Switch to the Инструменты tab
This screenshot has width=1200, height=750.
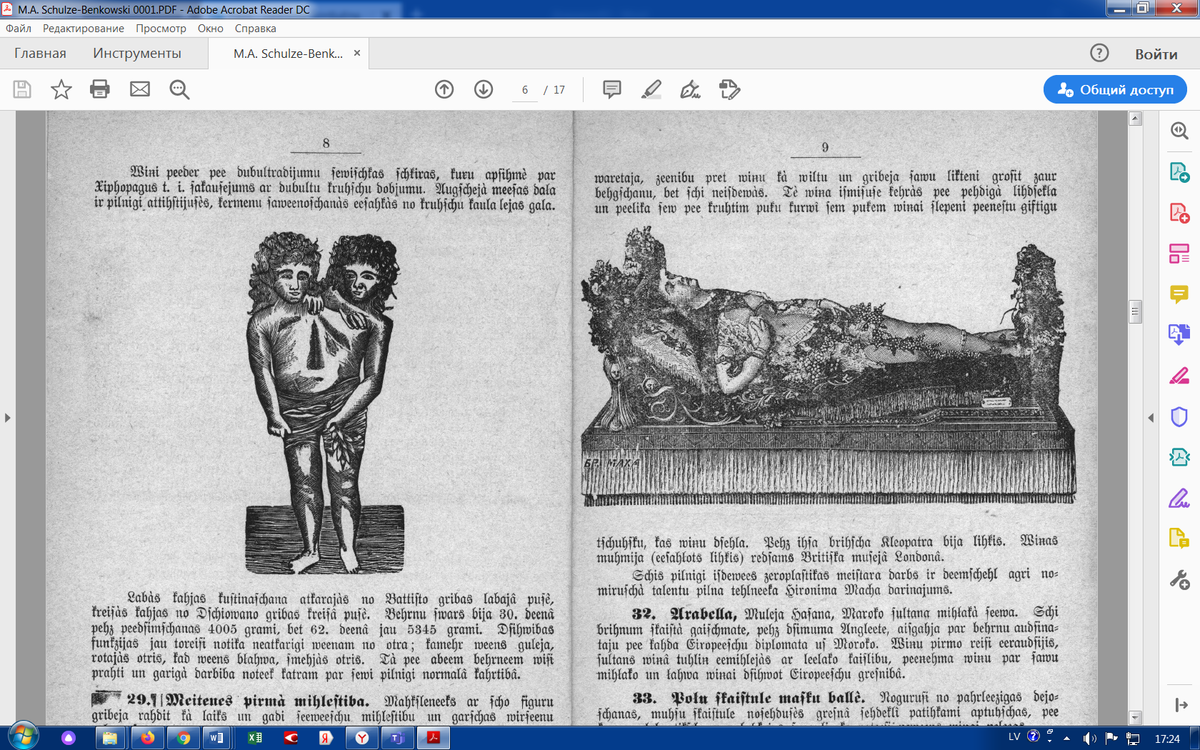[x=137, y=54]
